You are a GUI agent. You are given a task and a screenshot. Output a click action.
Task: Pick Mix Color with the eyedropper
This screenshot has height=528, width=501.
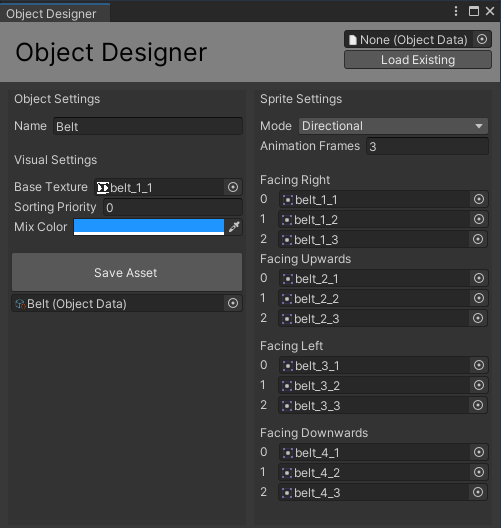tap(234, 227)
